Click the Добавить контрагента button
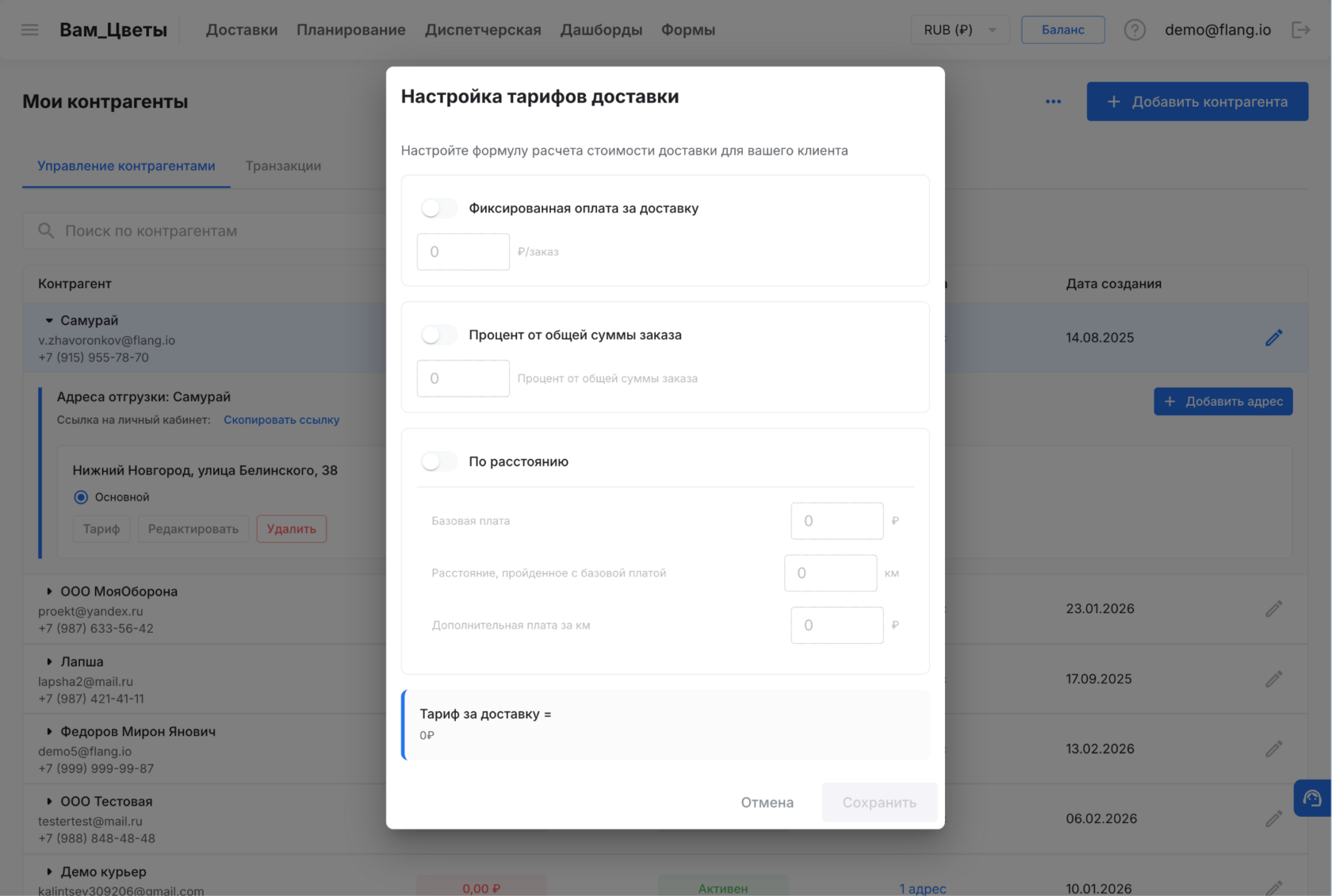 point(1197,101)
